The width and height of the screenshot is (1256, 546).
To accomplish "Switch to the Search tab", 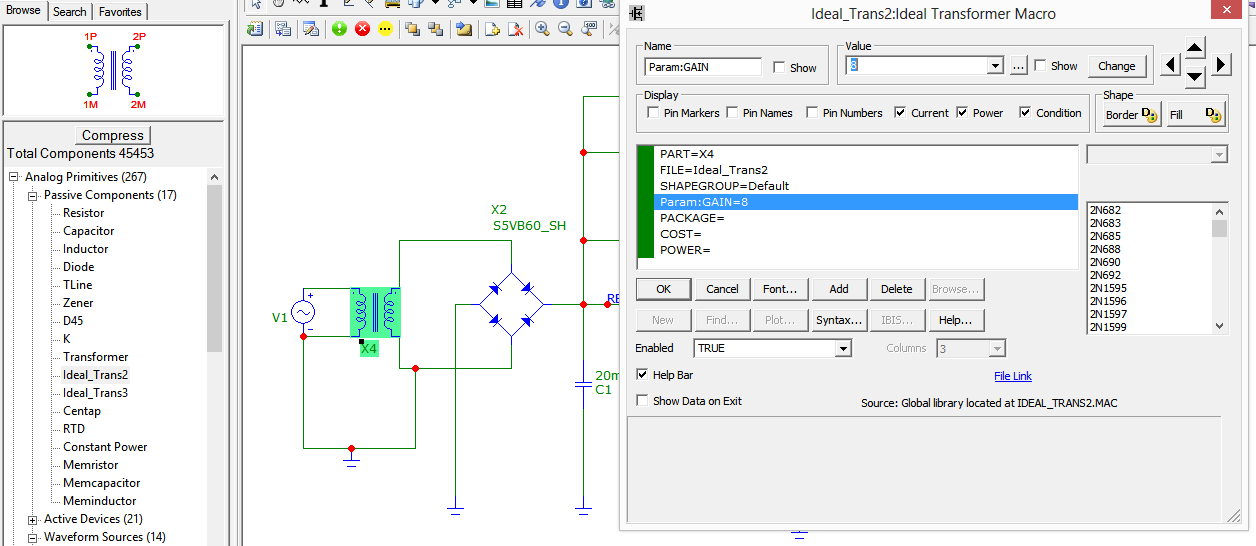I will pyautogui.click(x=70, y=12).
